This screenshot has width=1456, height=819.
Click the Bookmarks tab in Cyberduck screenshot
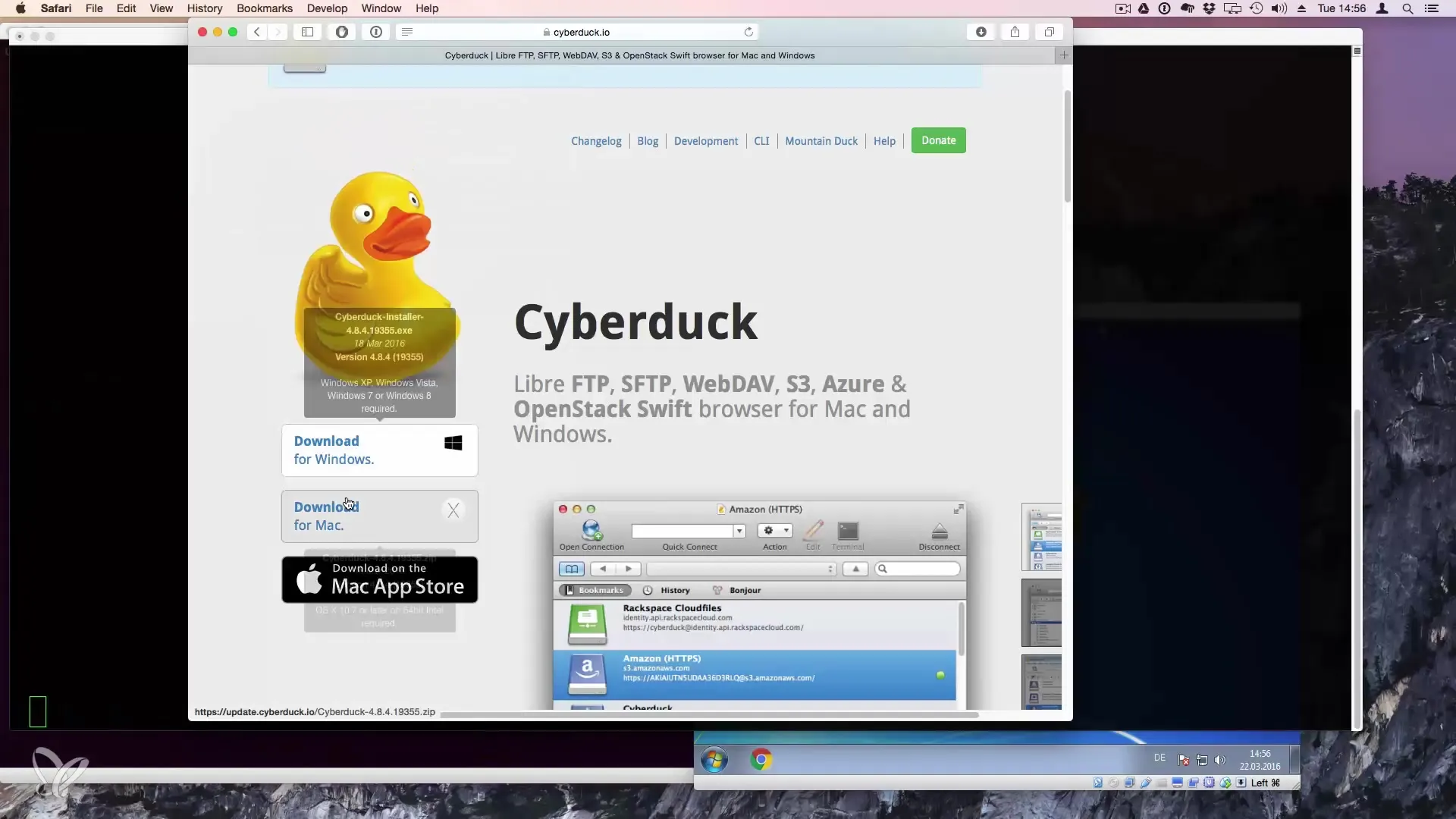pos(595,590)
